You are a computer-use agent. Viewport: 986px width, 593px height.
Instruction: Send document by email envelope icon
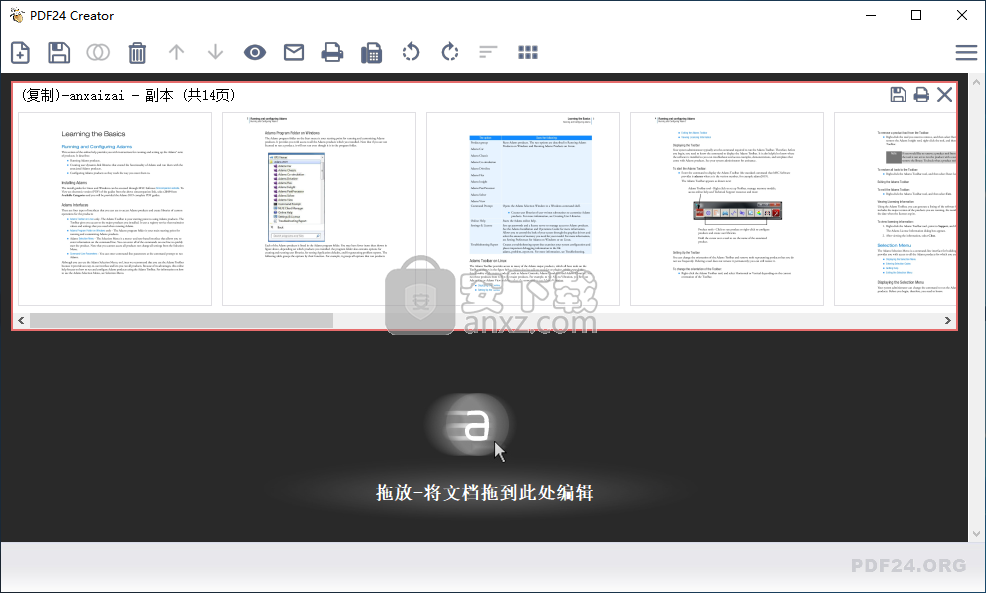pos(294,52)
